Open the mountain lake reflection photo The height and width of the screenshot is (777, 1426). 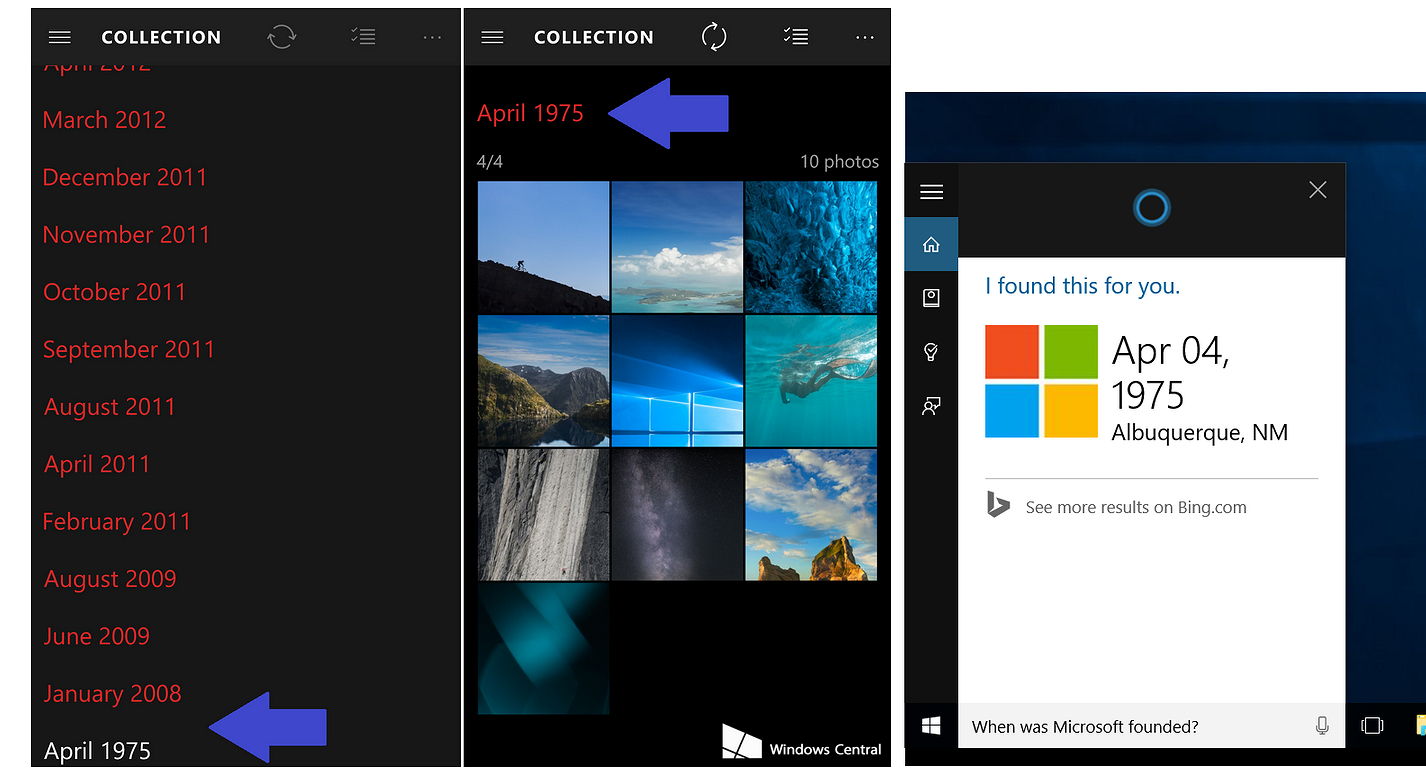(x=543, y=381)
